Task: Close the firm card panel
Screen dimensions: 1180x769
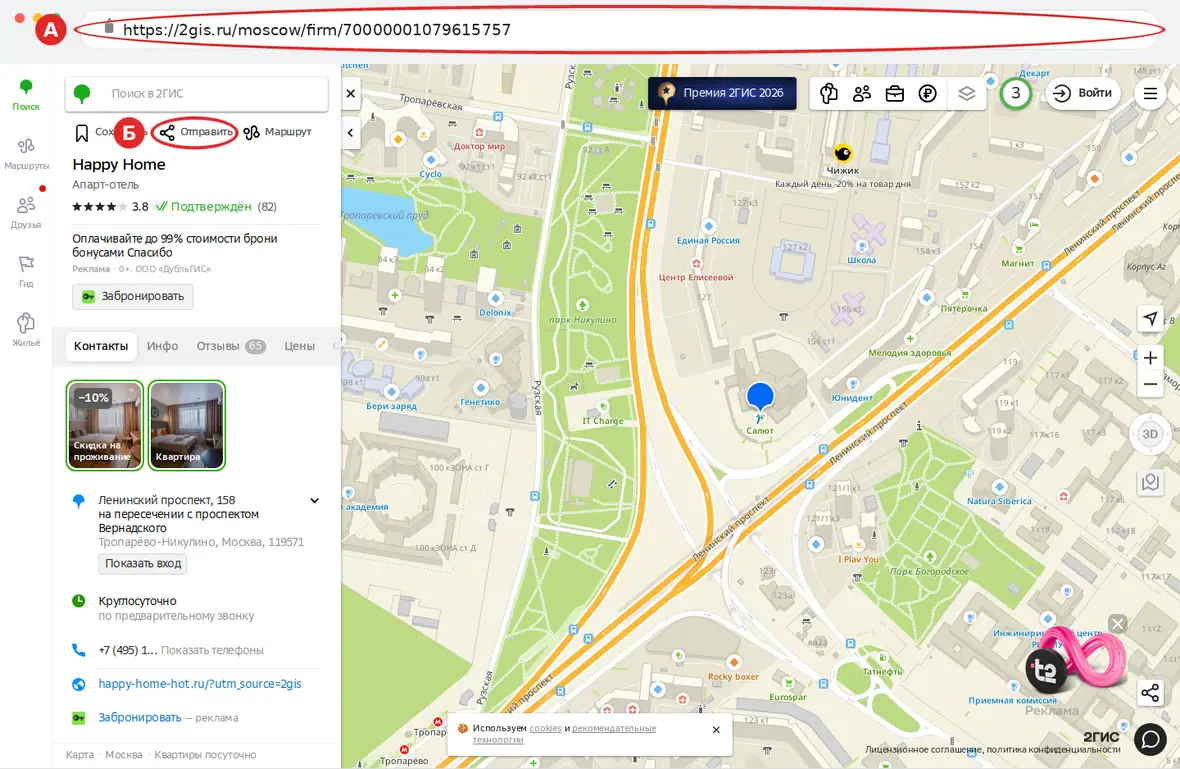Action: [351, 93]
